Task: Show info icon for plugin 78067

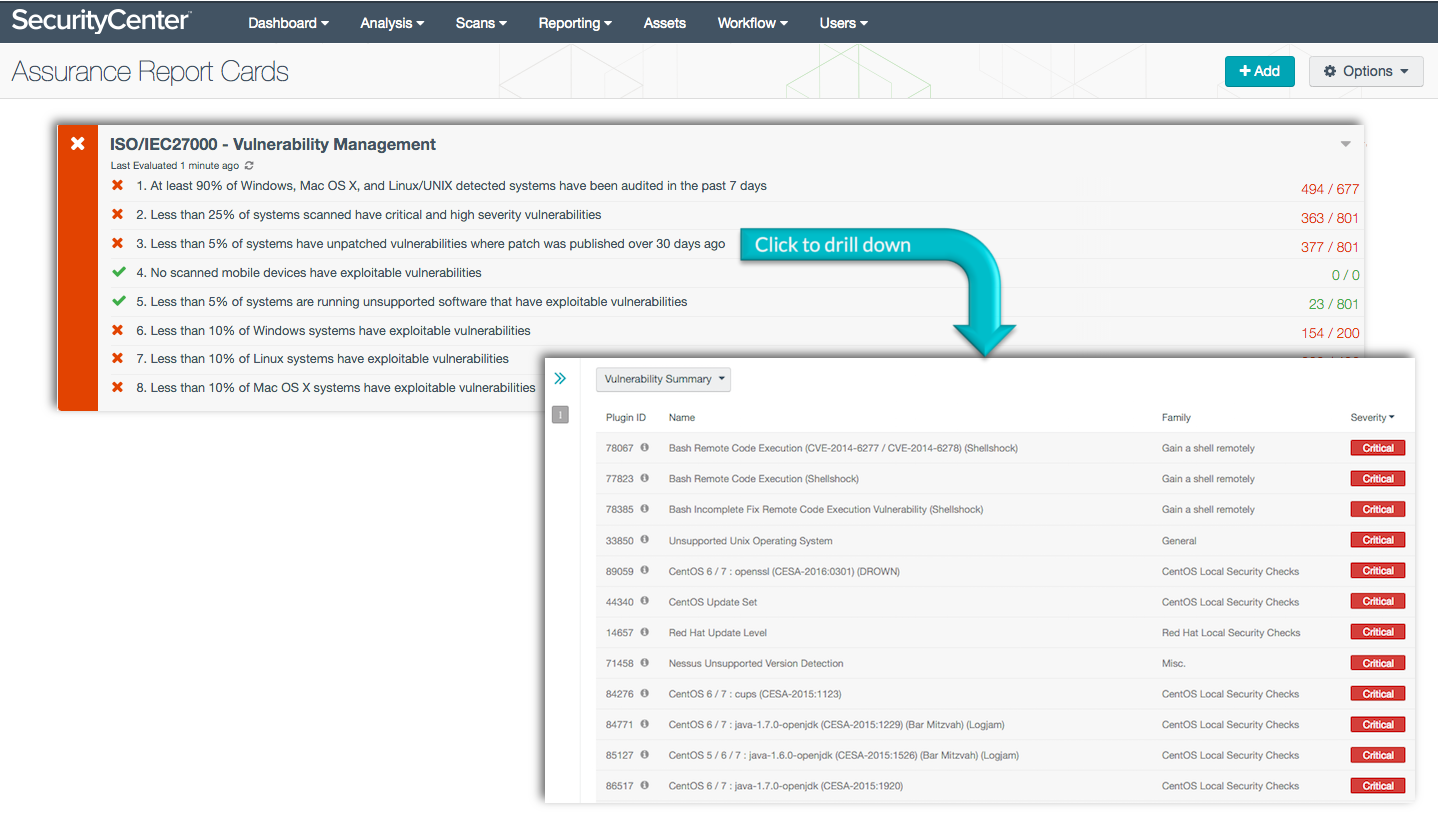Action: (x=645, y=448)
